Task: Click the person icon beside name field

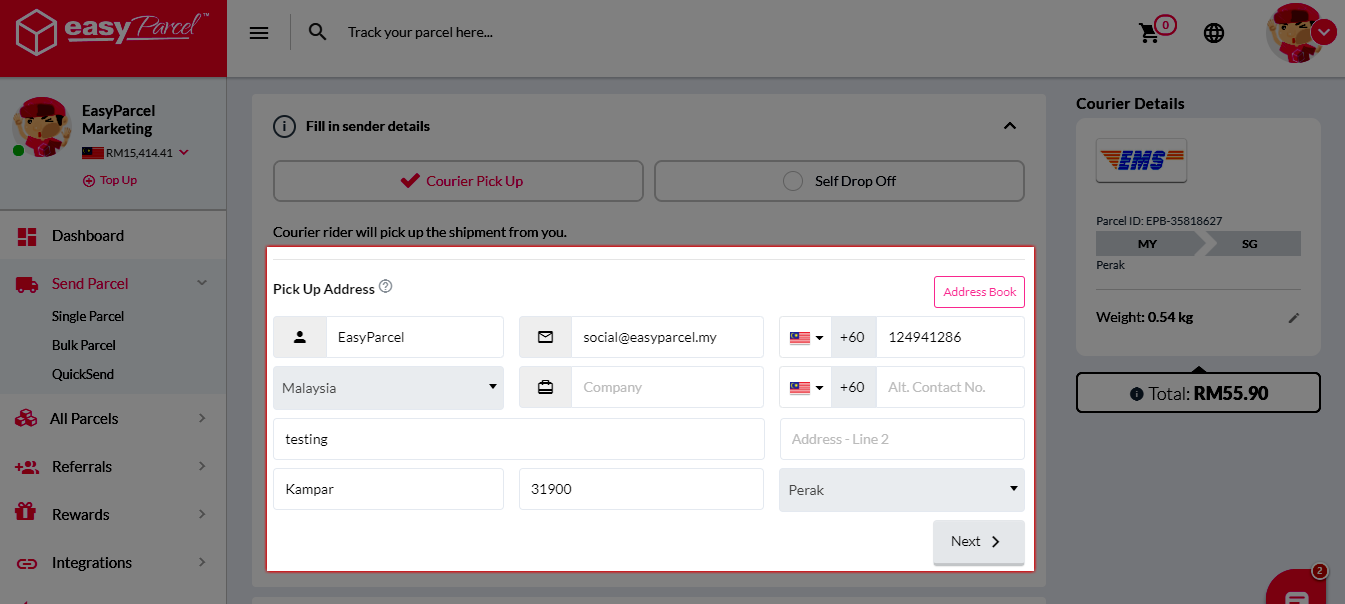Action: (x=300, y=337)
